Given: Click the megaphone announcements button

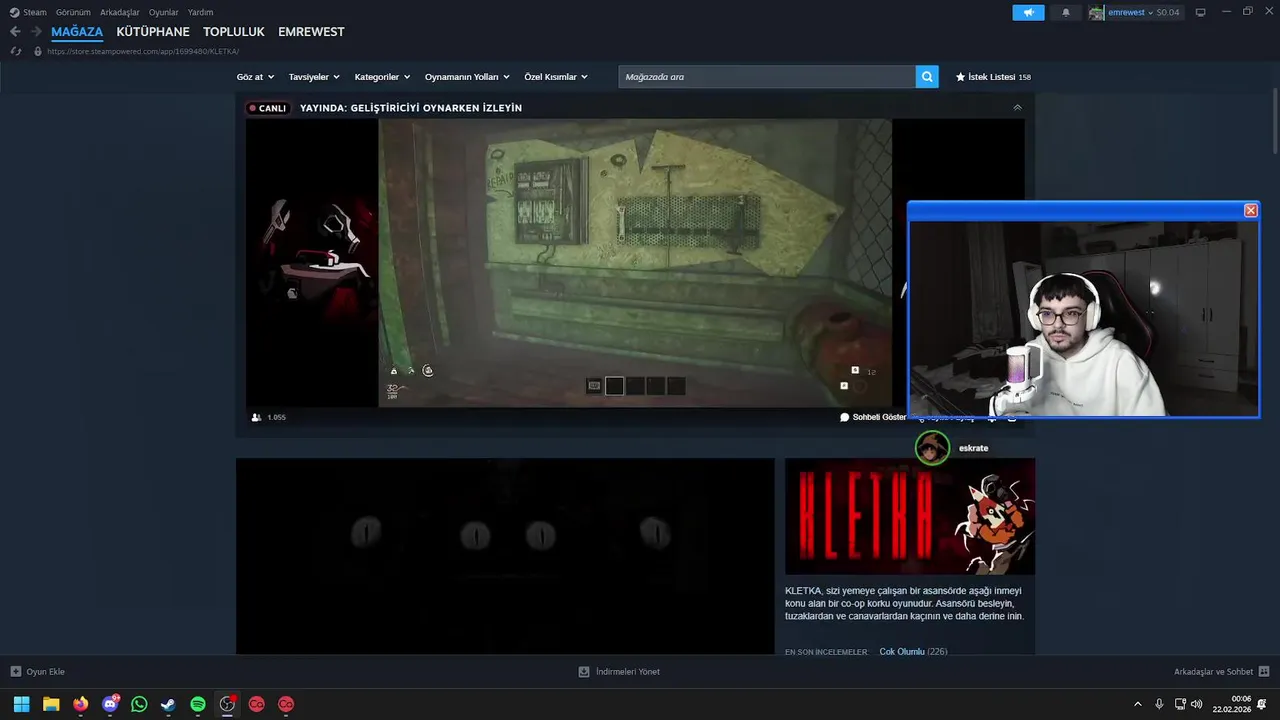Looking at the screenshot, I should [1028, 12].
